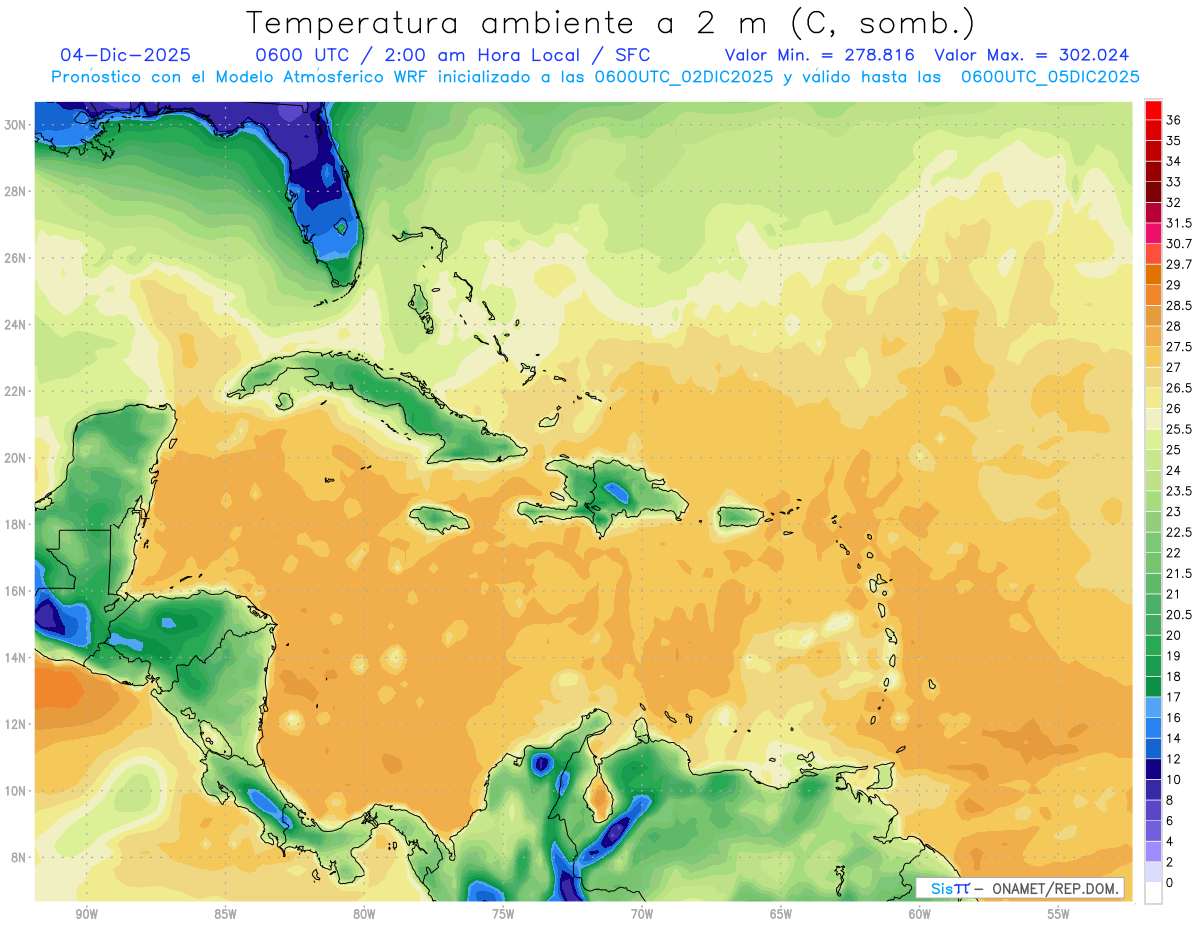The width and height of the screenshot is (1200, 927).
Task: Select the '90W' longitude label
Action: (86, 915)
